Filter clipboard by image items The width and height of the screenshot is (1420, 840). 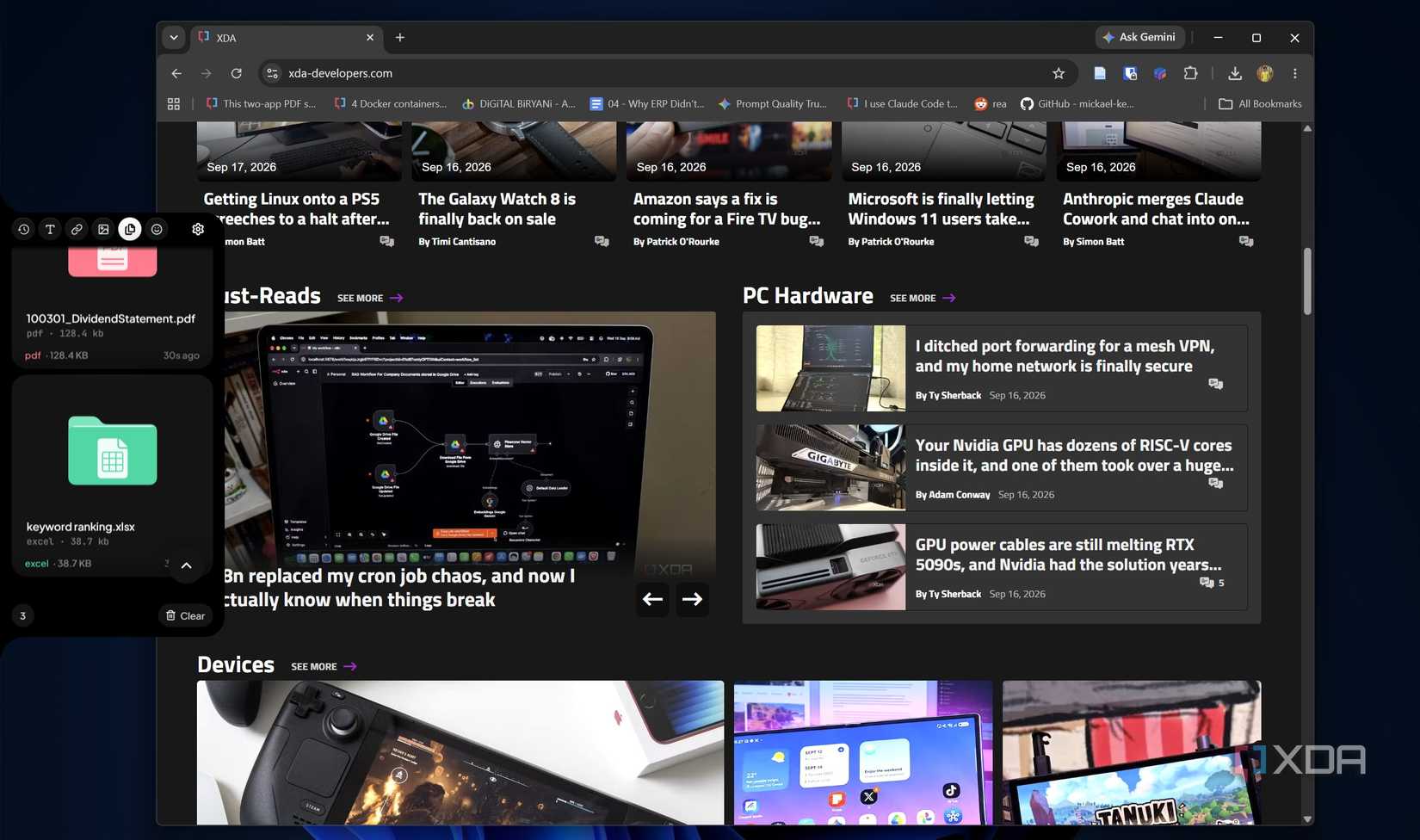pyautogui.click(x=103, y=229)
